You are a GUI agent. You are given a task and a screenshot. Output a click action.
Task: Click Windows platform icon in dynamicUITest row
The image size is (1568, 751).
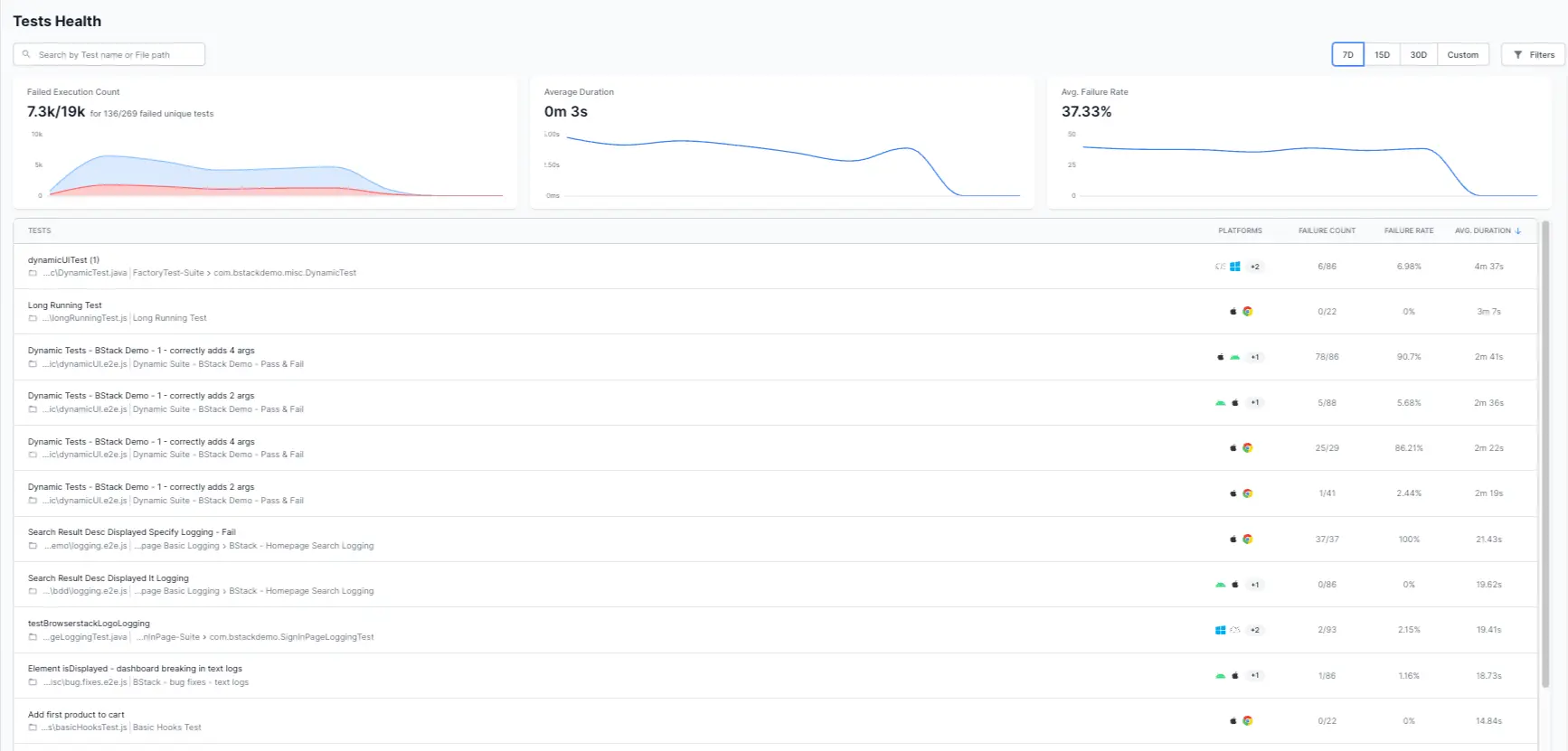coord(1234,267)
